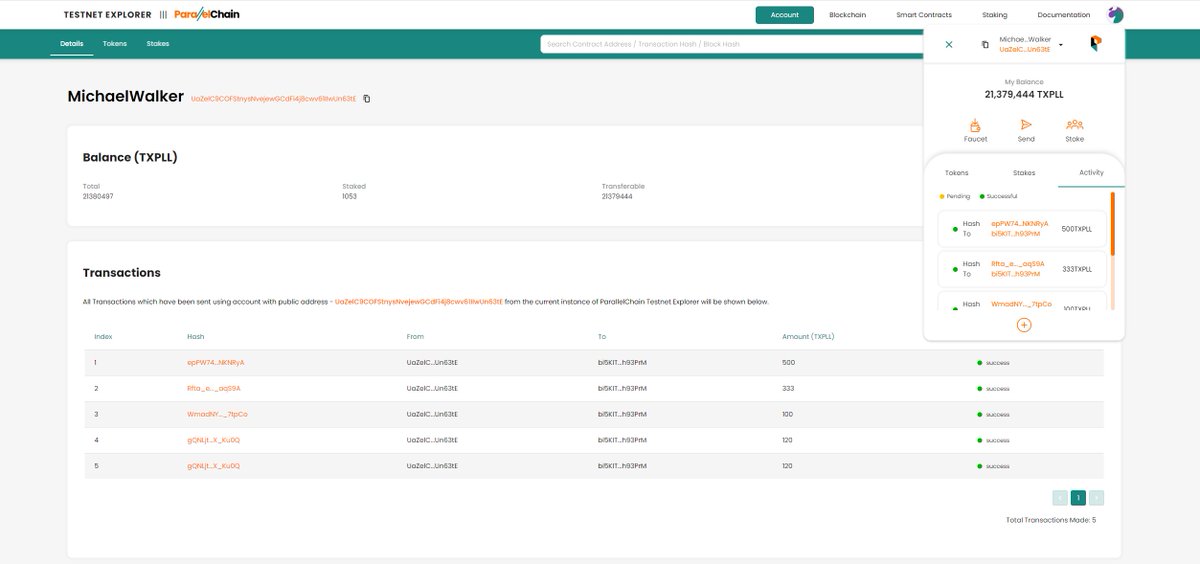Click Total Transactions Made: 5 text
Viewport: 1200px width, 564px height.
(x=1051, y=520)
